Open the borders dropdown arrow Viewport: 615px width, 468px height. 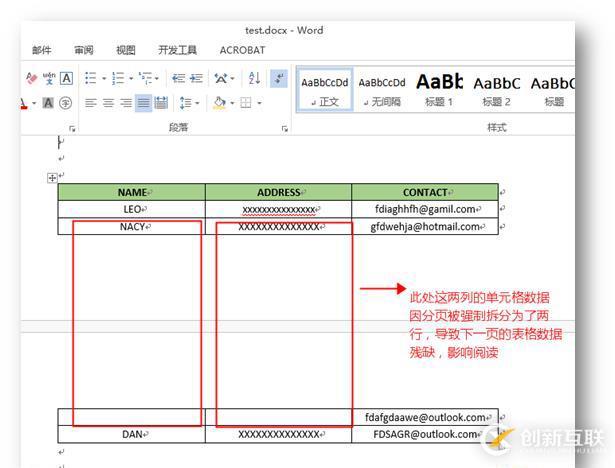pos(260,103)
